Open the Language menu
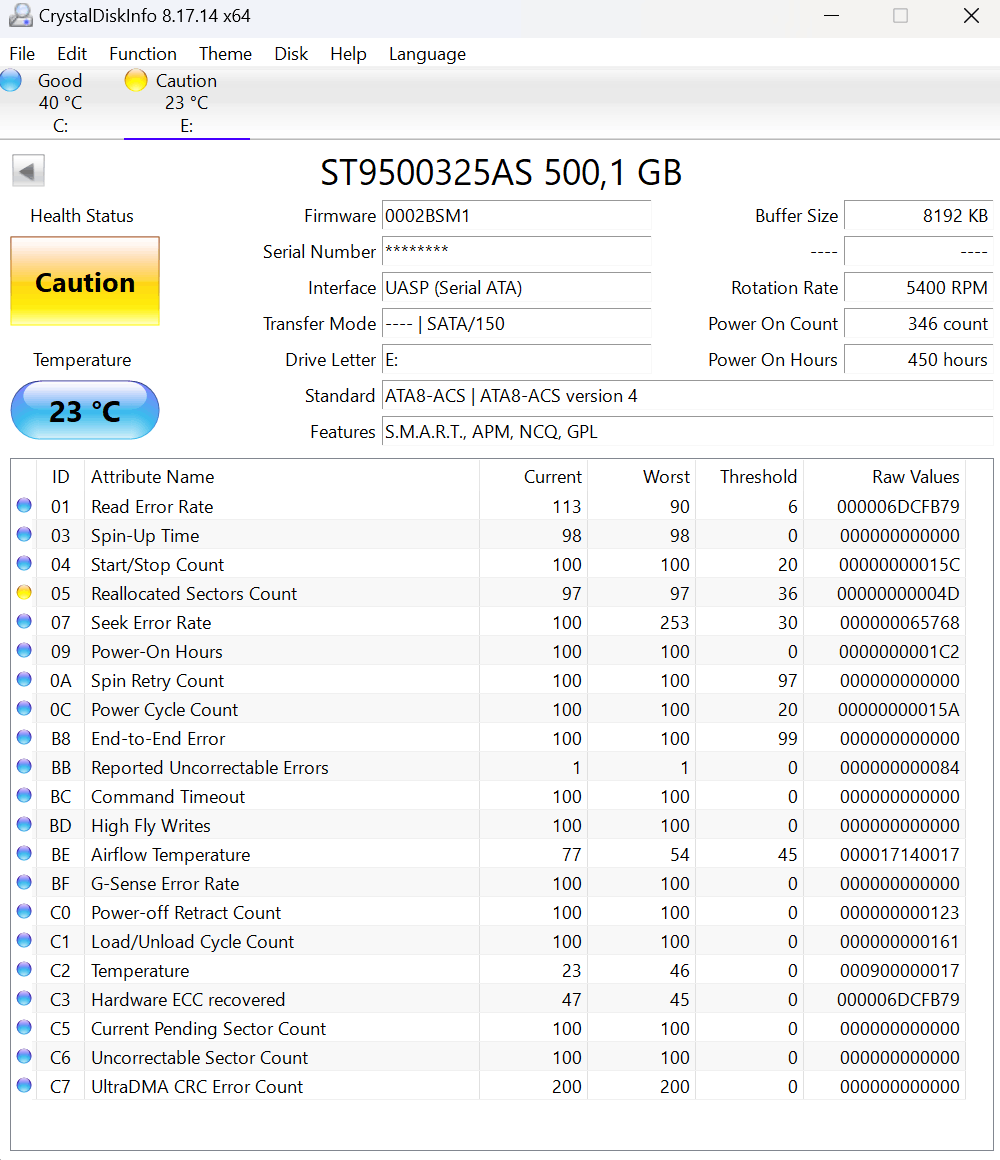The height and width of the screenshot is (1160, 1000). point(428,54)
